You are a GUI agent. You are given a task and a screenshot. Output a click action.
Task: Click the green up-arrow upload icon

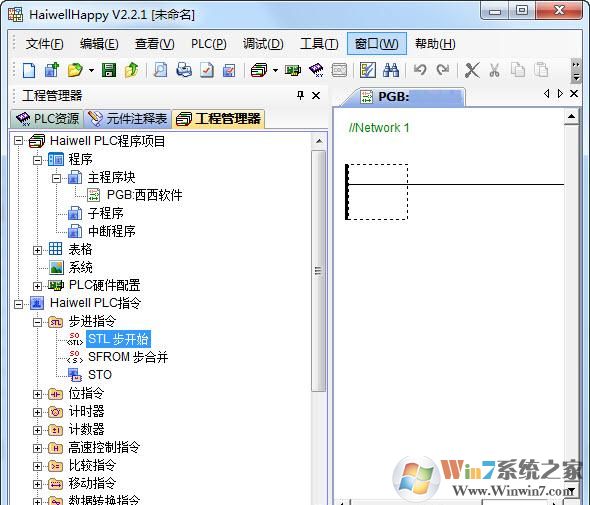tap(131, 70)
